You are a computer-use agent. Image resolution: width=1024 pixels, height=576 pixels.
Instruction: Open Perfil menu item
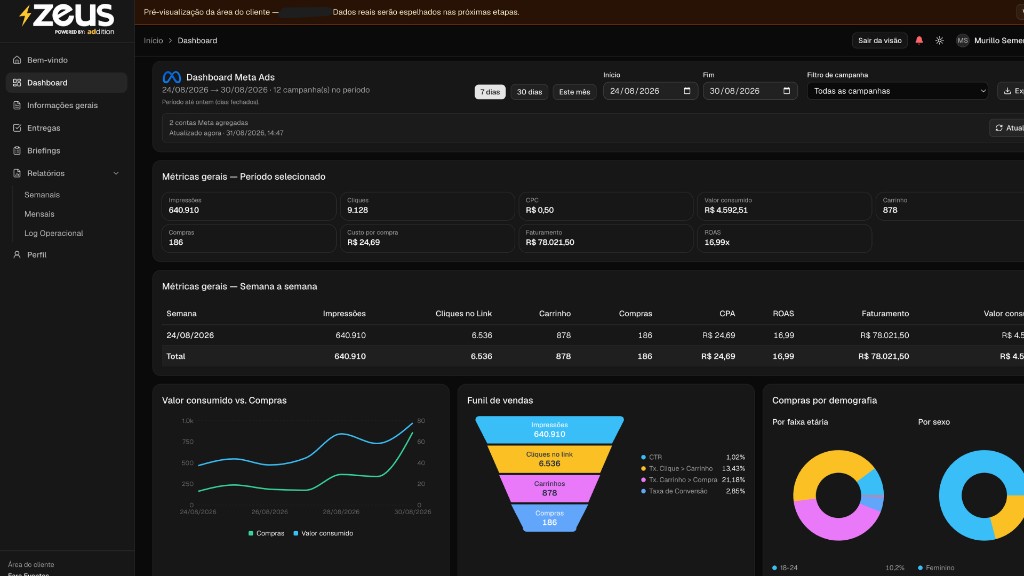pos(66,255)
